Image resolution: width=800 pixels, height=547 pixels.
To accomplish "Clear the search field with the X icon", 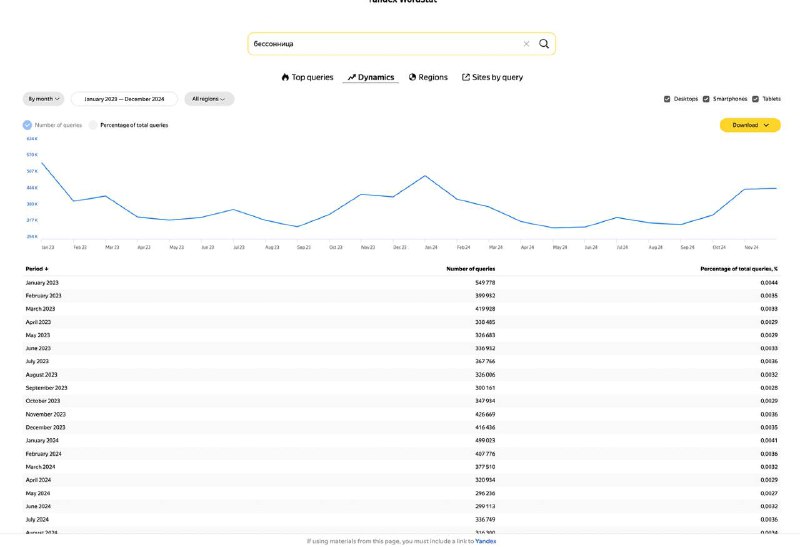I will click(x=526, y=44).
